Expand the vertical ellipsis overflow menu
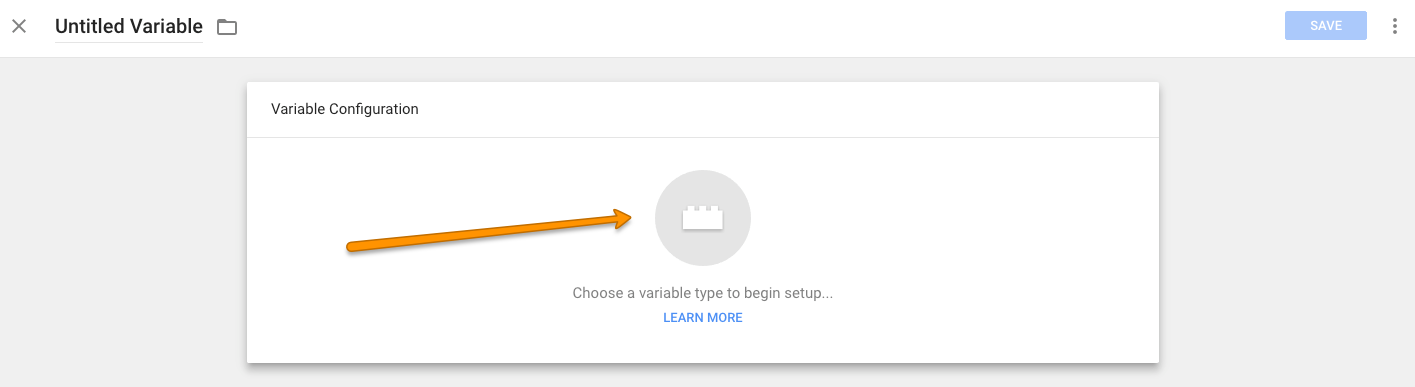The height and width of the screenshot is (387, 1415). (1395, 26)
